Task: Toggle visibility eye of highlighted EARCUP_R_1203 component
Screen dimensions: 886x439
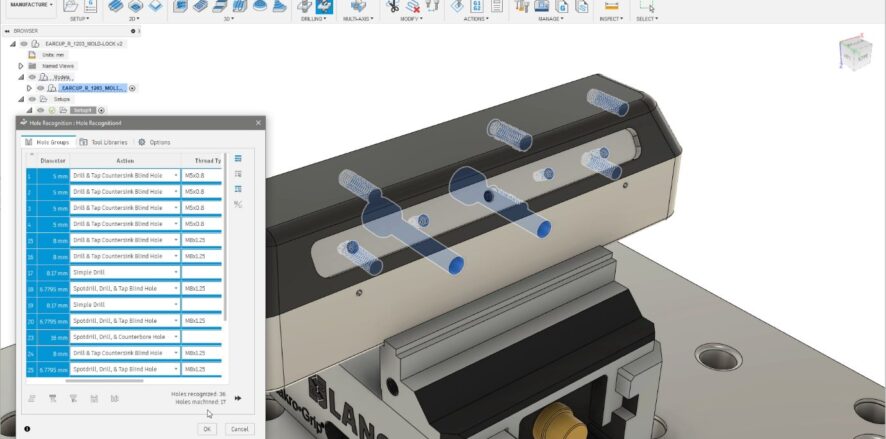Action: [41, 88]
